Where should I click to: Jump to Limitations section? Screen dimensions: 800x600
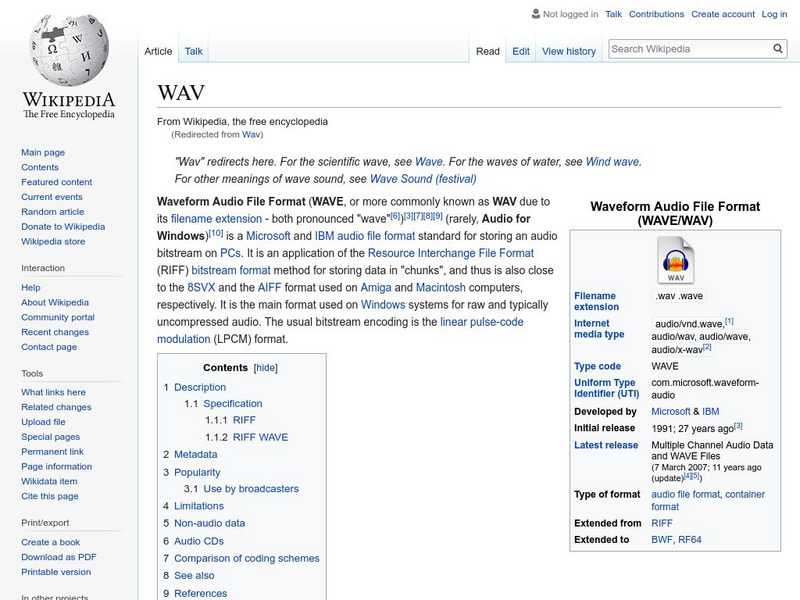coord(199,506)
